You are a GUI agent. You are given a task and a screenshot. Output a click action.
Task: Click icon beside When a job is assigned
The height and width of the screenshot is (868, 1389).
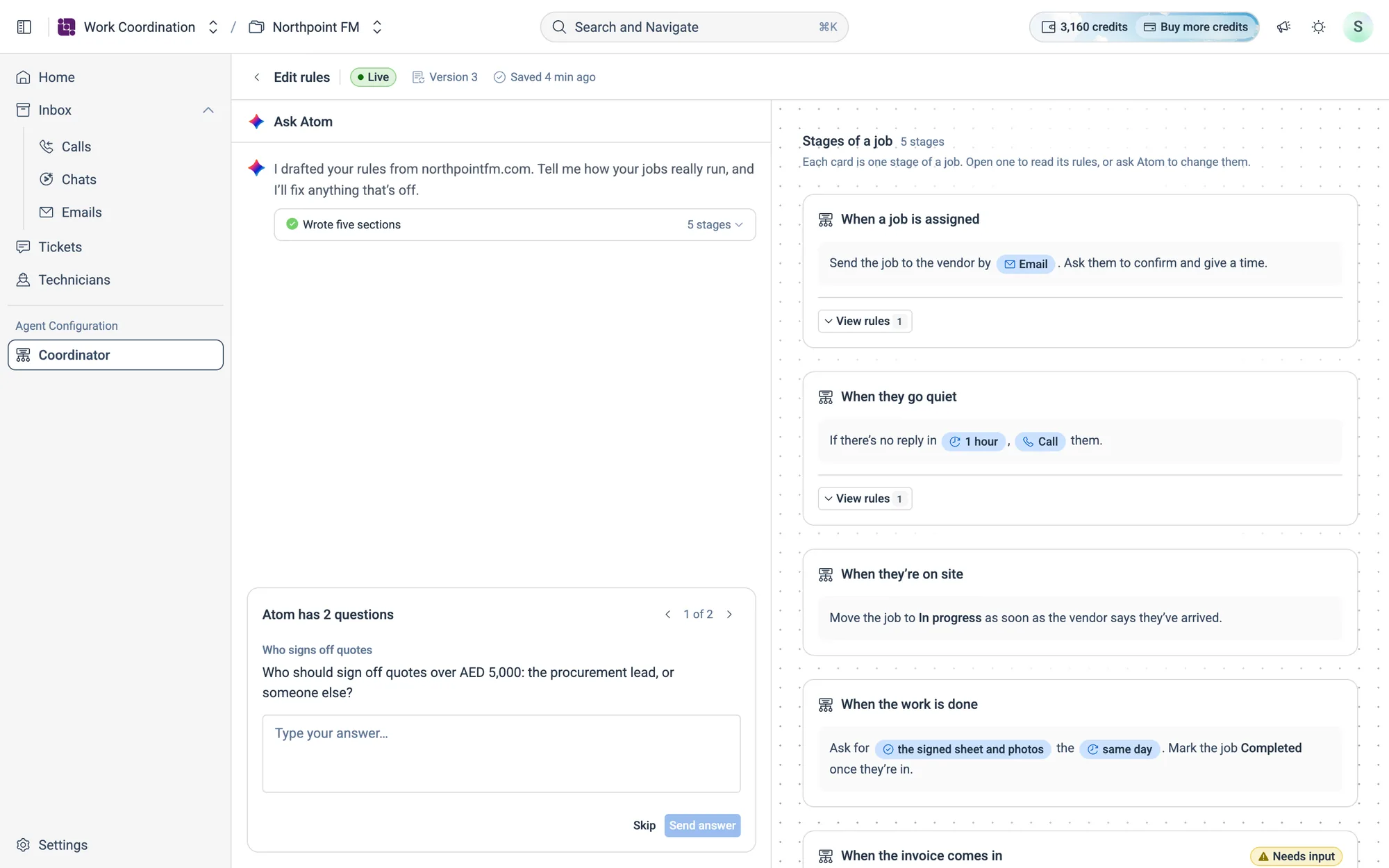(x=826, y=219)
